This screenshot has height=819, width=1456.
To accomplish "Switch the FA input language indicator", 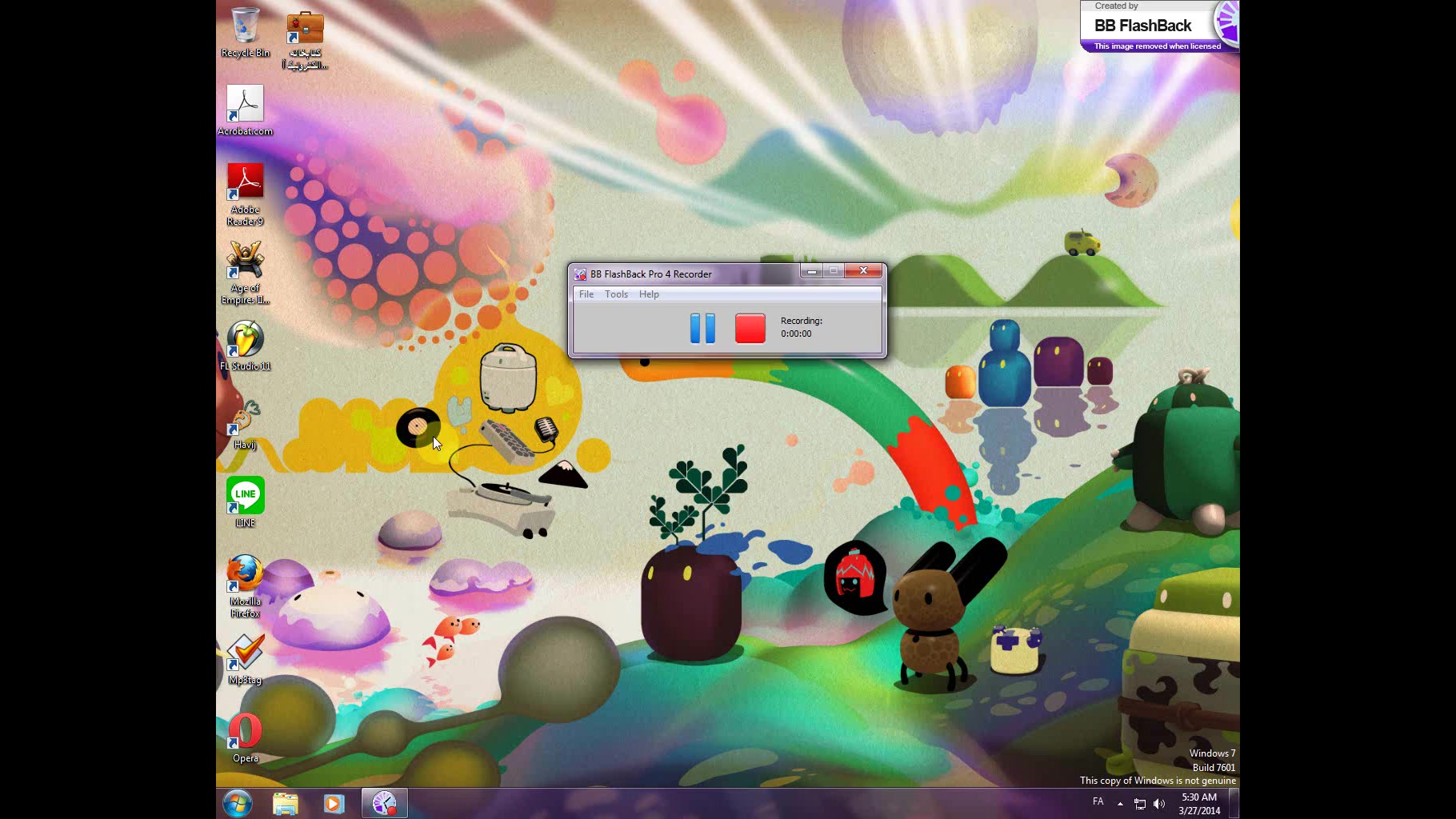I will click(x=1098, y=801).
